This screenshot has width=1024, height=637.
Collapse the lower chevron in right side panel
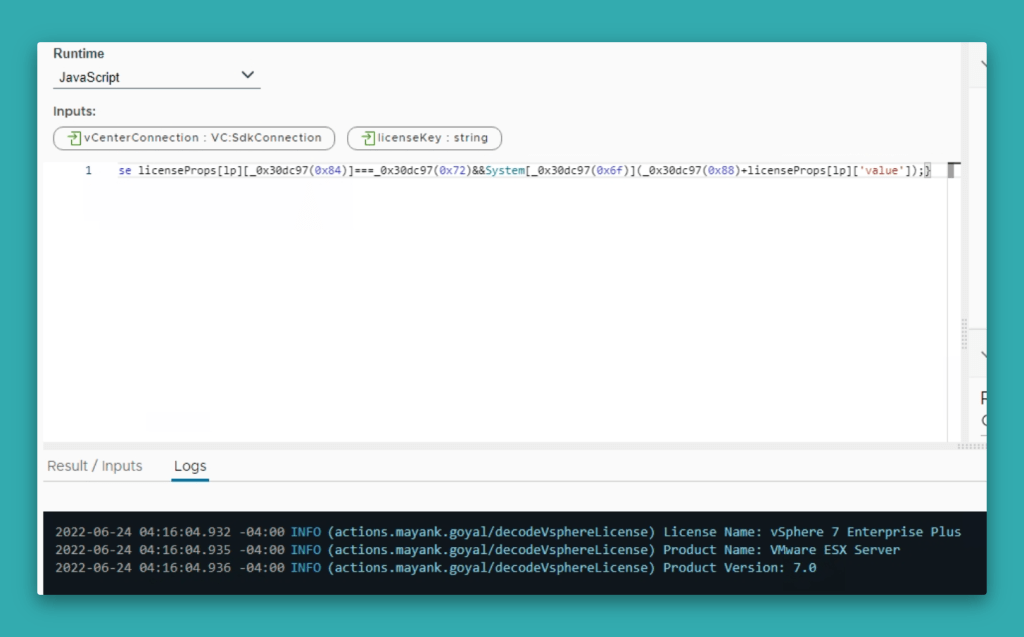[x=983, y=354]
